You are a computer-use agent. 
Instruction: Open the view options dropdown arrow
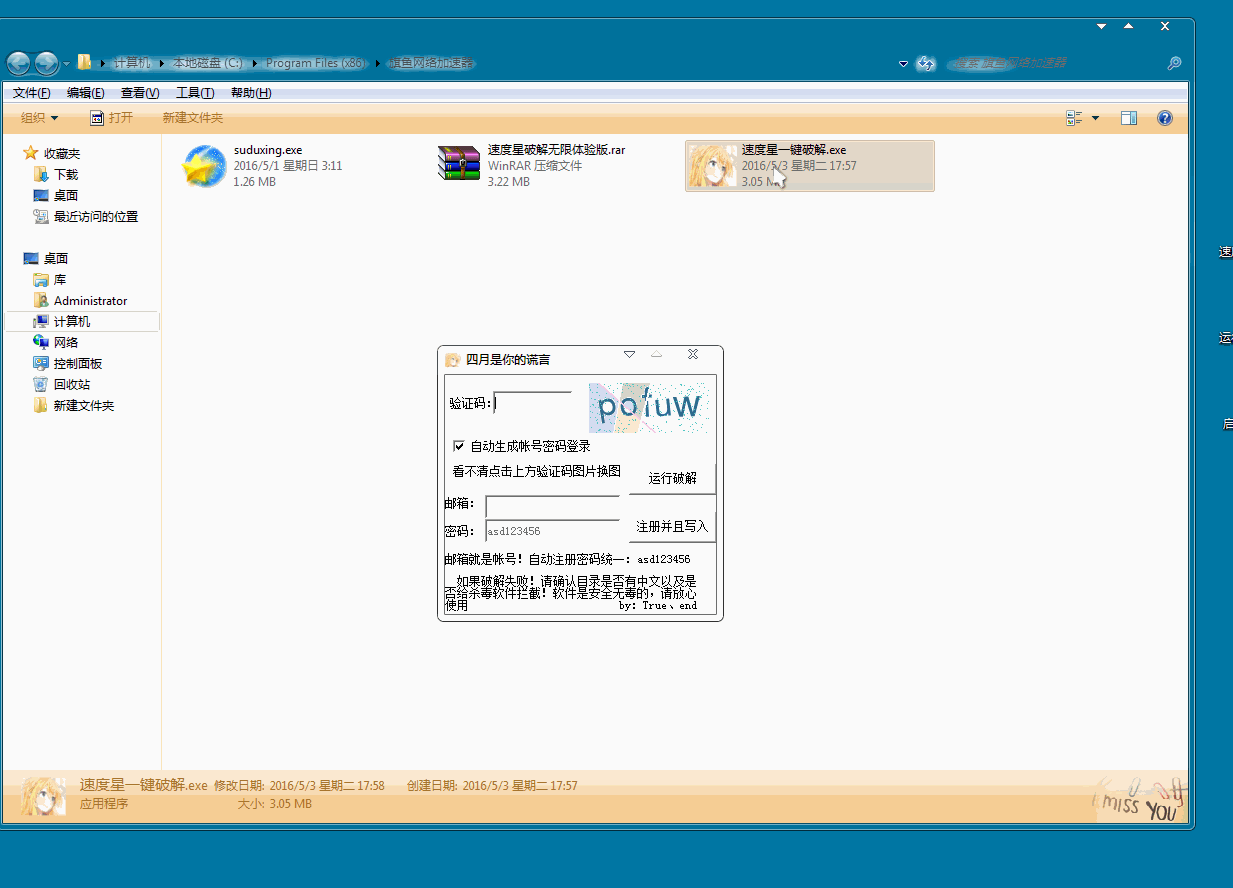point(1095,118)
